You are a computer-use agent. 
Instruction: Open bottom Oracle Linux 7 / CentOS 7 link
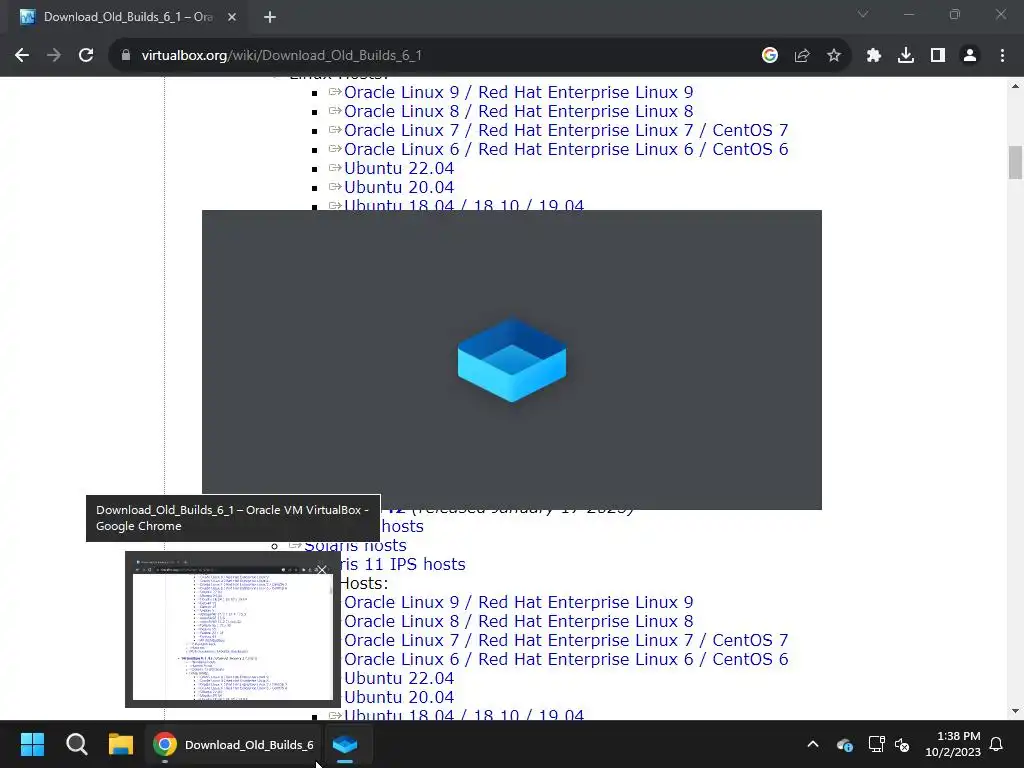566,640
